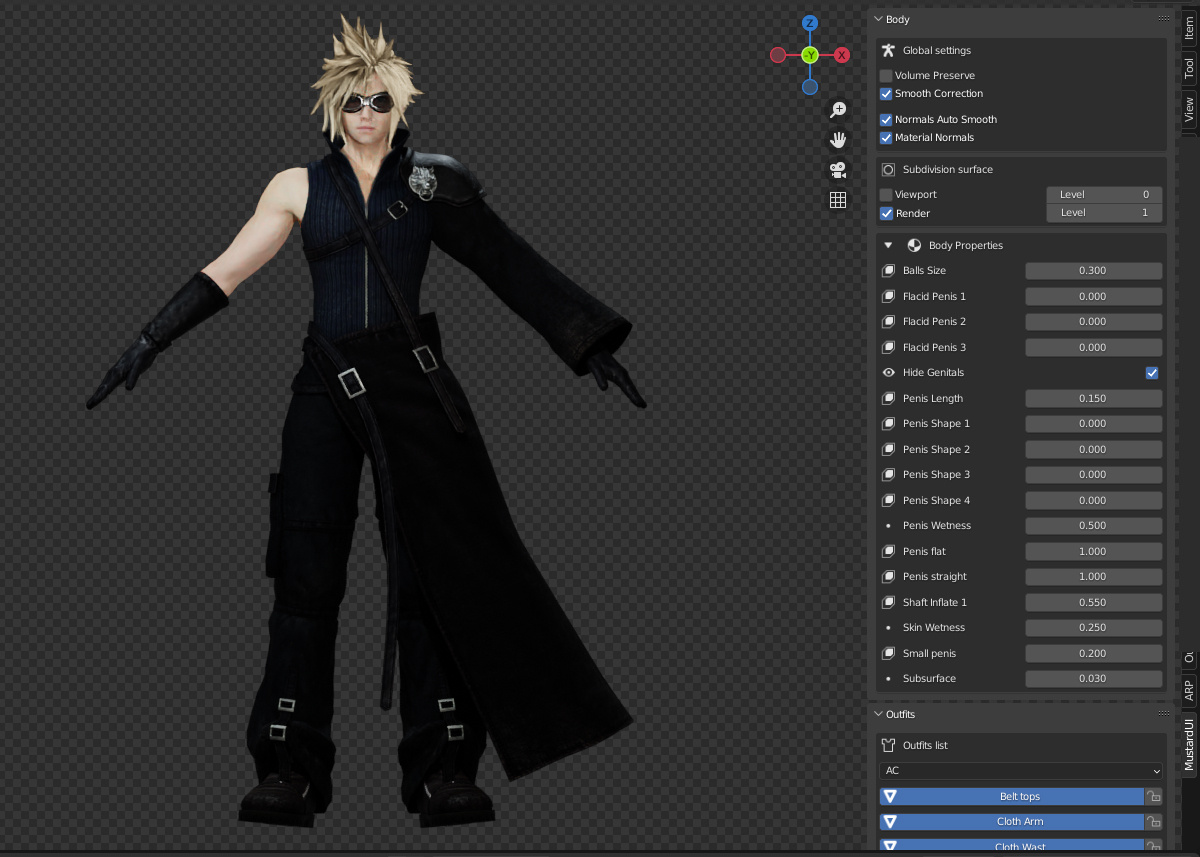Click the eye icon next to Hide Genitals
The width and height of the screenshot is (1200, 857).
coord(888,372)
